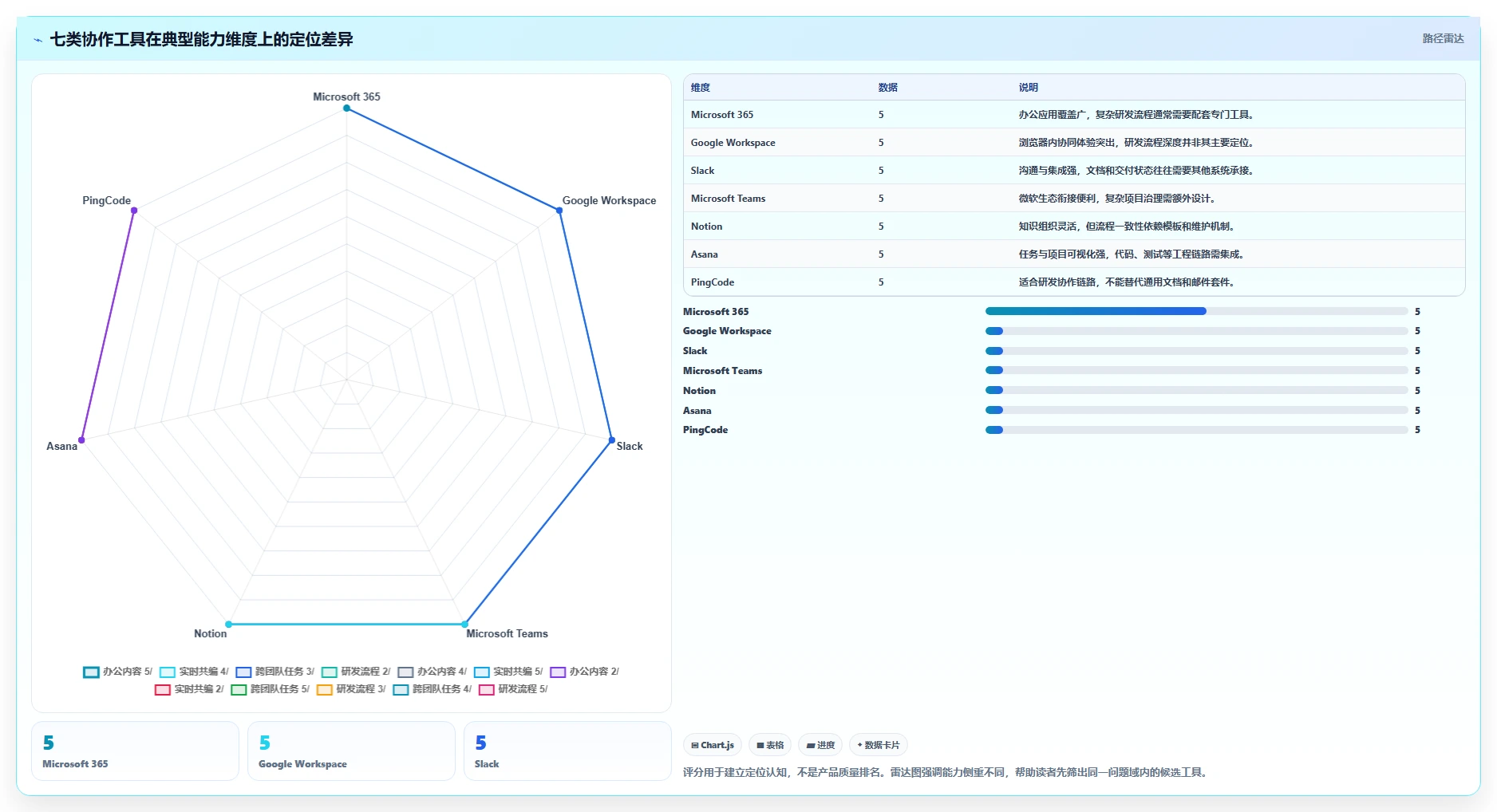Select the Microsoft 365 table row name
This screenshot has height=812, width=1497.
[x=722, y=115]
